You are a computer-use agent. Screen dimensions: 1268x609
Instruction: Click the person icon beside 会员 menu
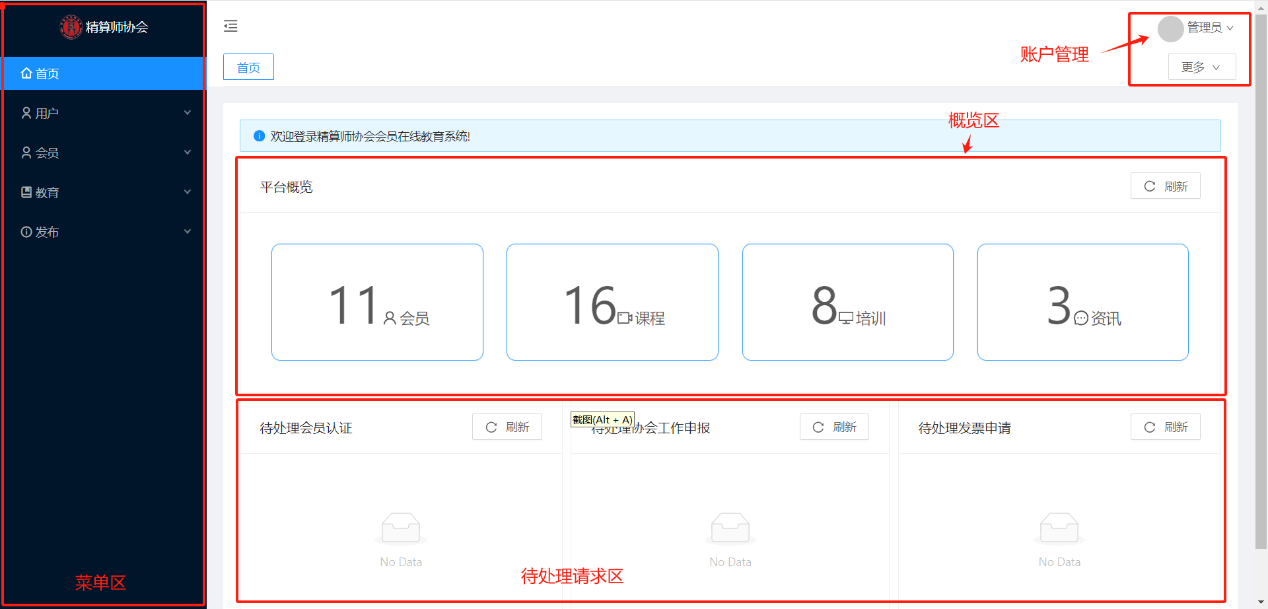[x=26, y=153]
